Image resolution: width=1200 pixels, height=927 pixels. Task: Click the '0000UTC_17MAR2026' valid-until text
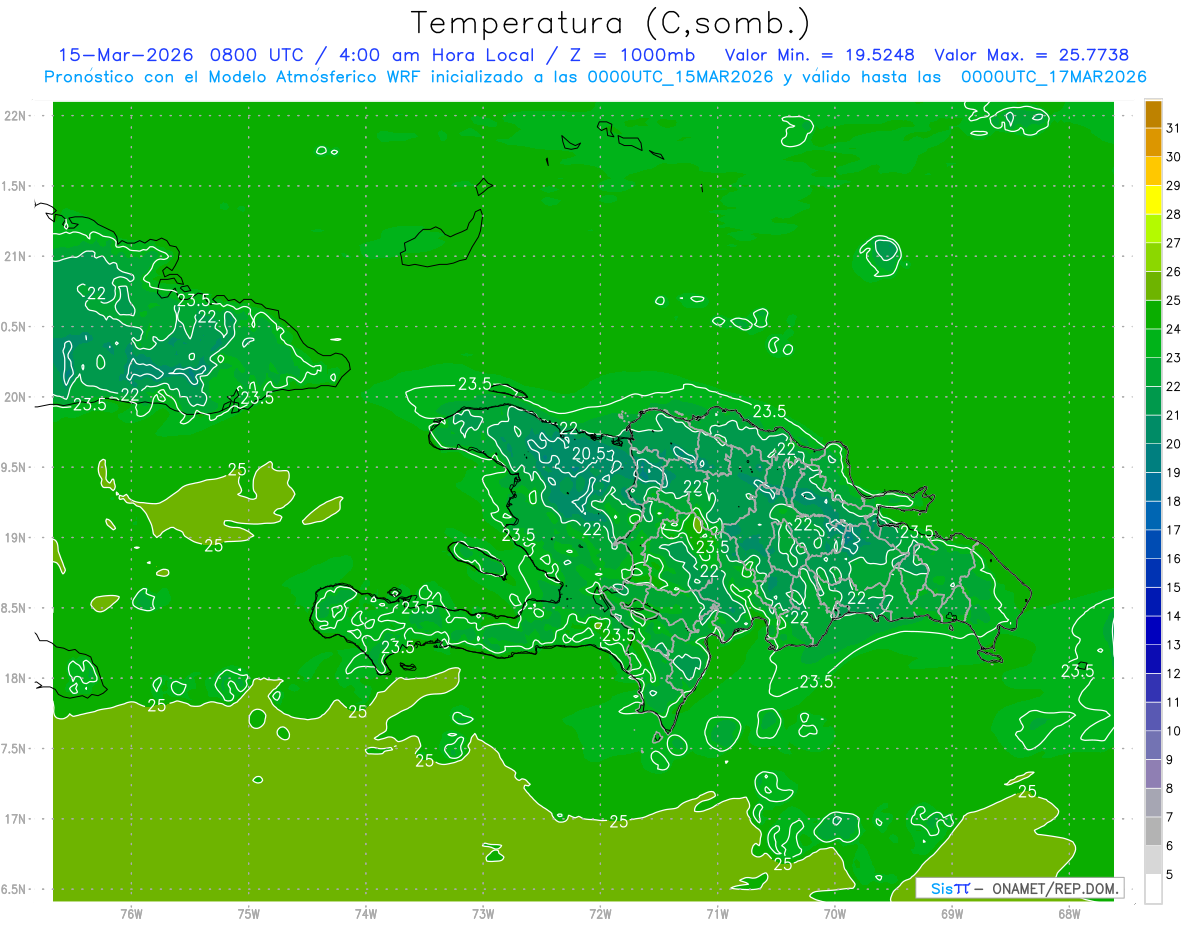(x=1054, y=76)
